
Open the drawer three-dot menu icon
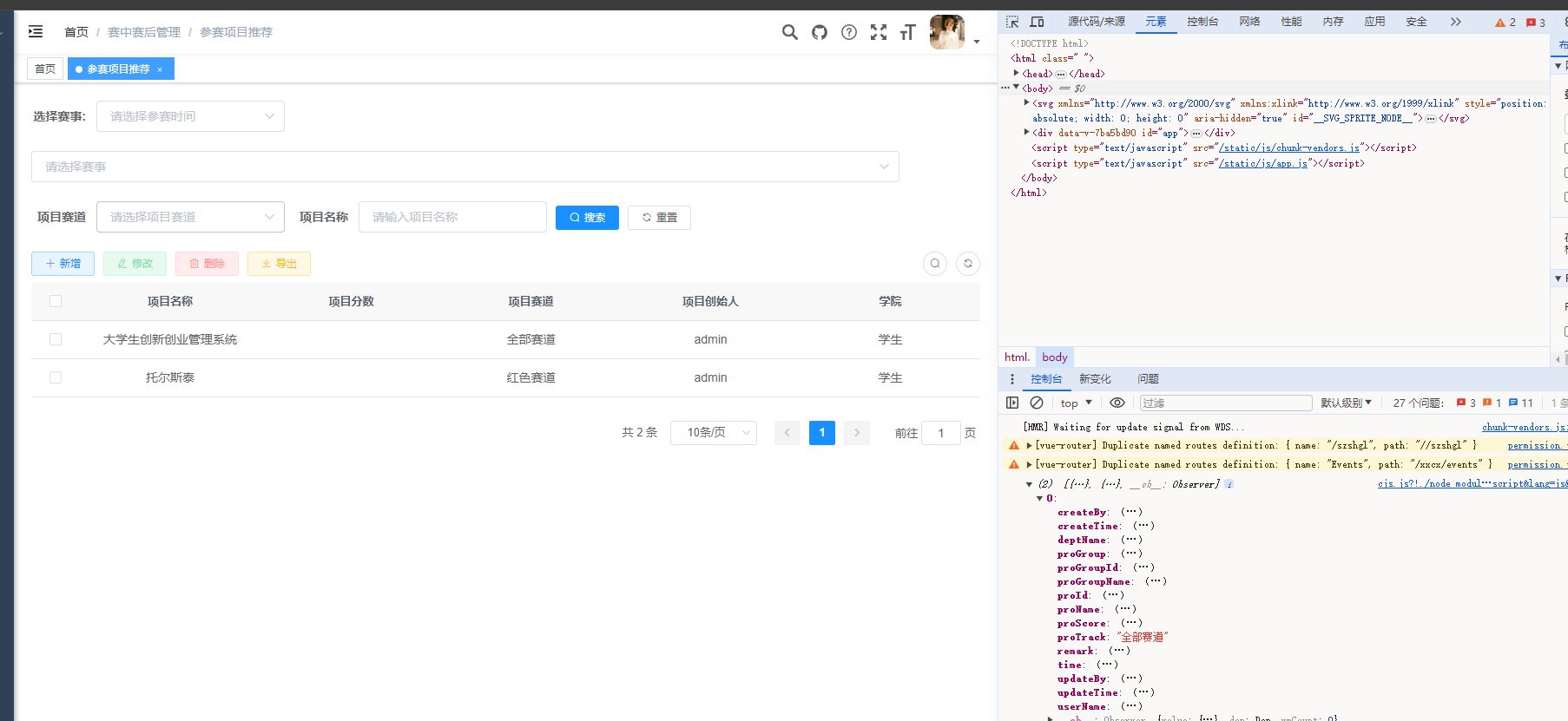point(1011,379)
